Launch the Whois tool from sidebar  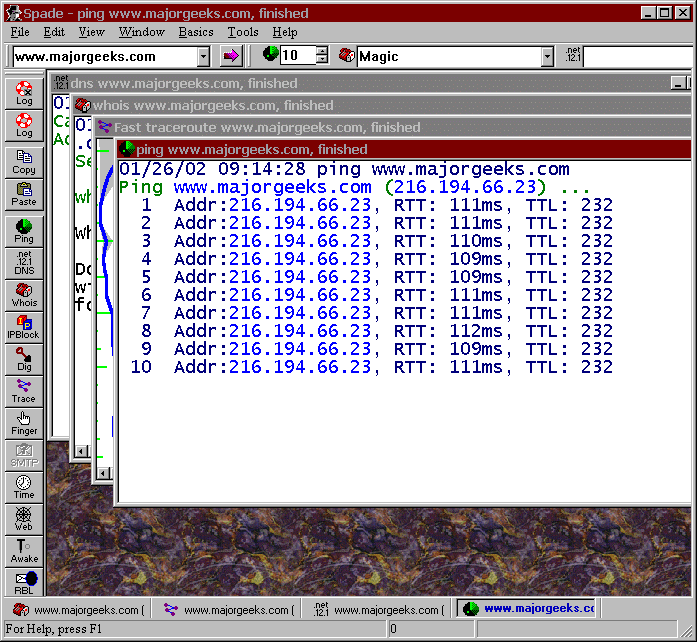(x=24, y=295)
